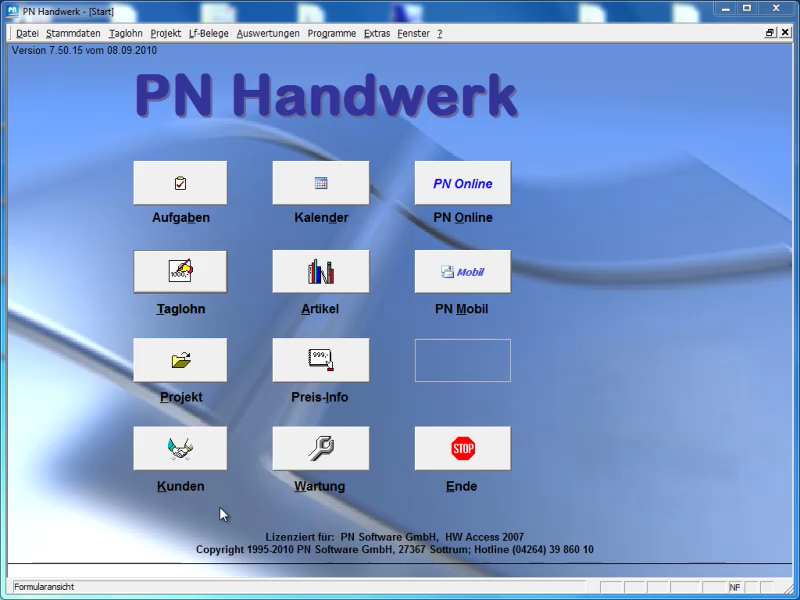Expand the Auswertungen menu
Screen dimensions: 800x600
click(x=268, y=33)
